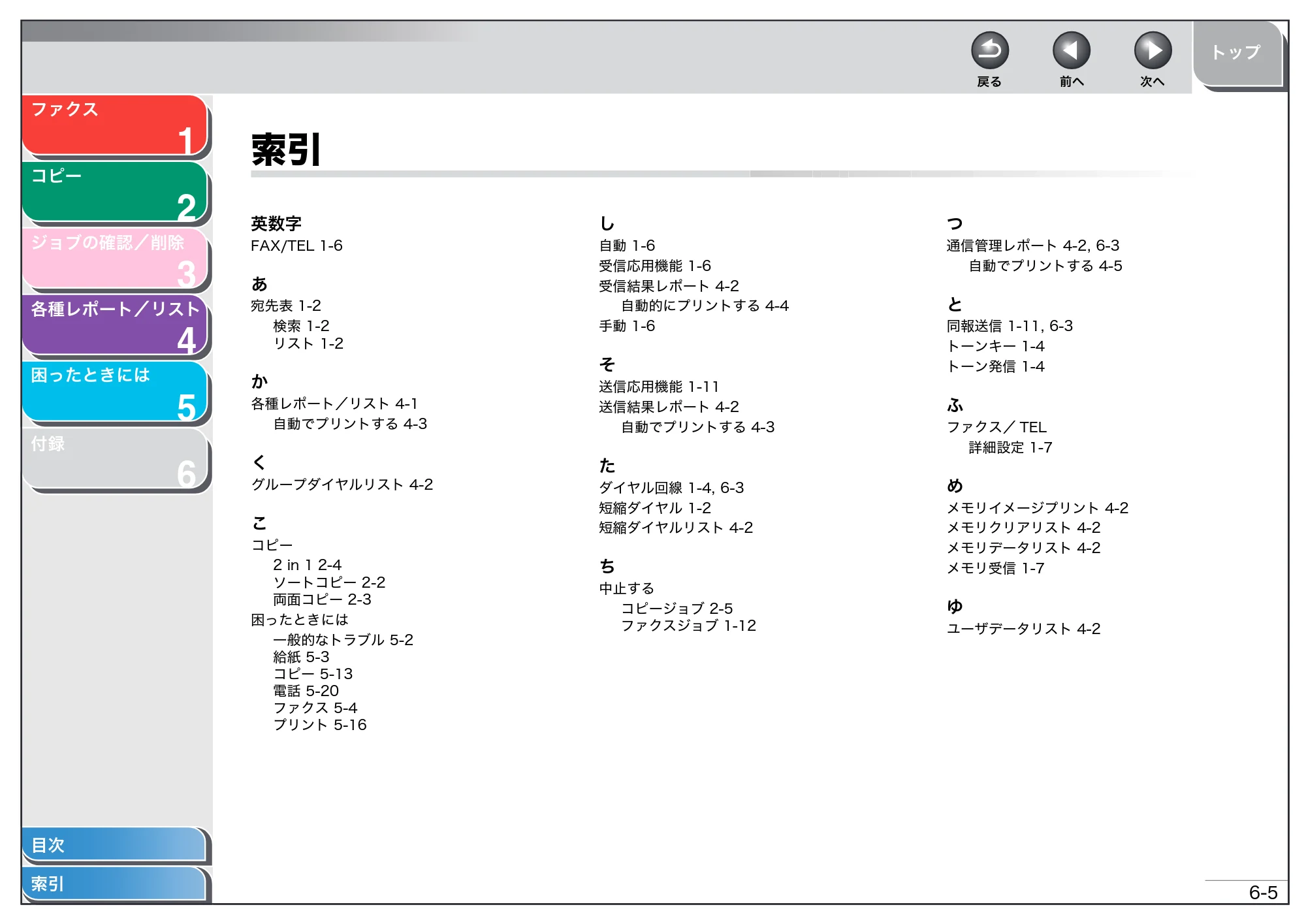
Task: Select index entry 各種レポート／リスト 4-1
Action: click(334, 404)
